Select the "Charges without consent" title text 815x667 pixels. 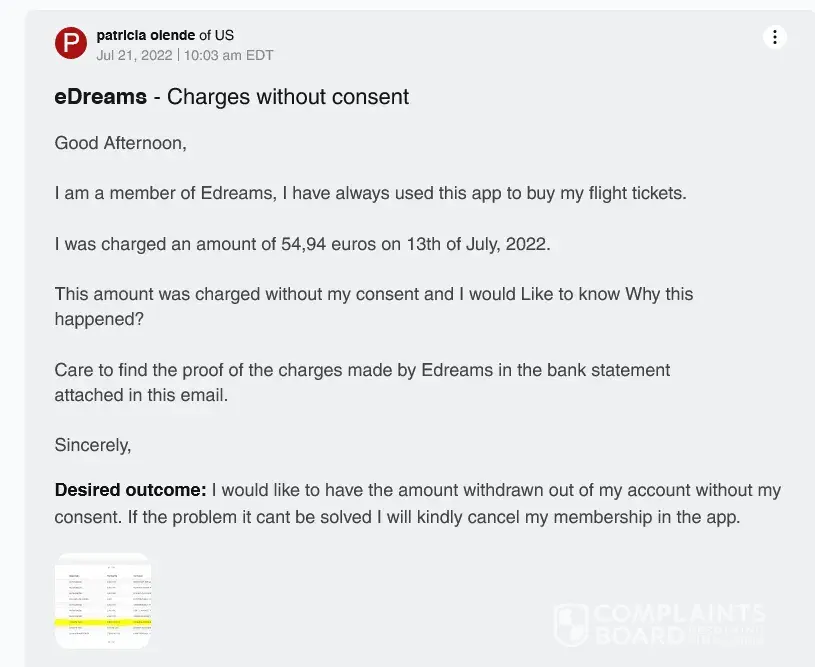(x=288, y=97)
